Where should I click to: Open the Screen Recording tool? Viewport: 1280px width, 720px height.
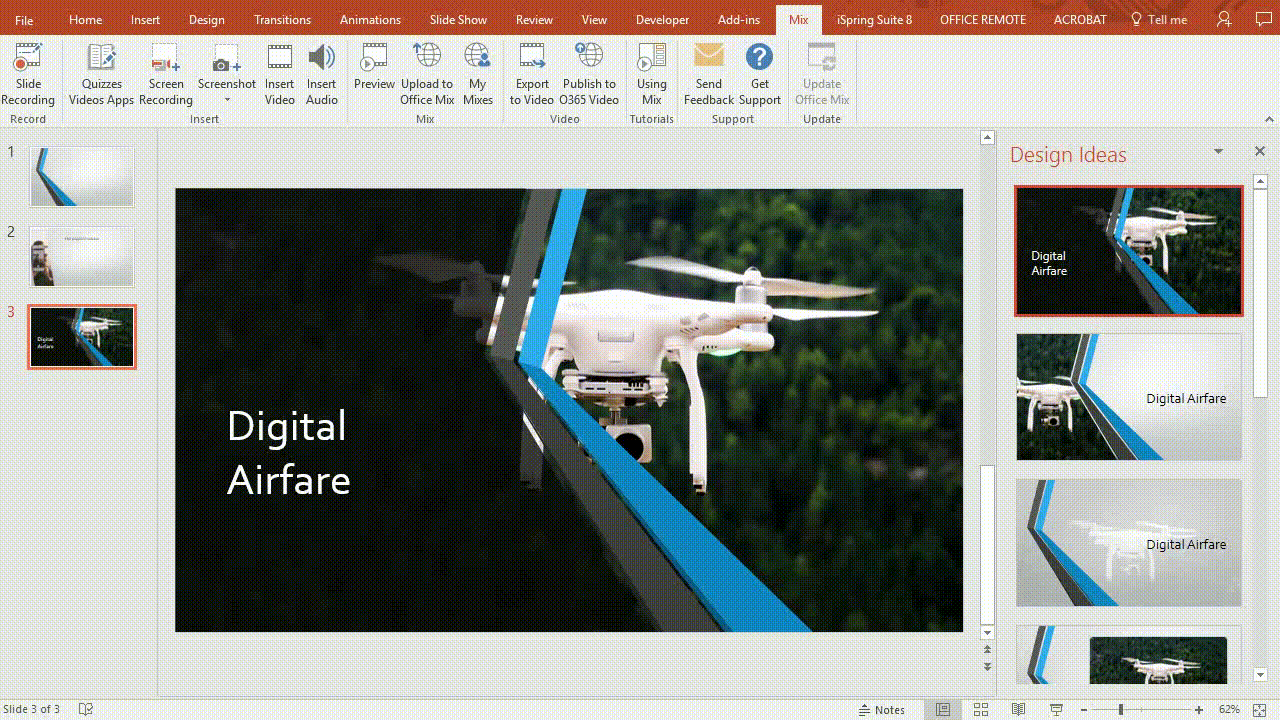pyautogui.click(x=165, y=70)
